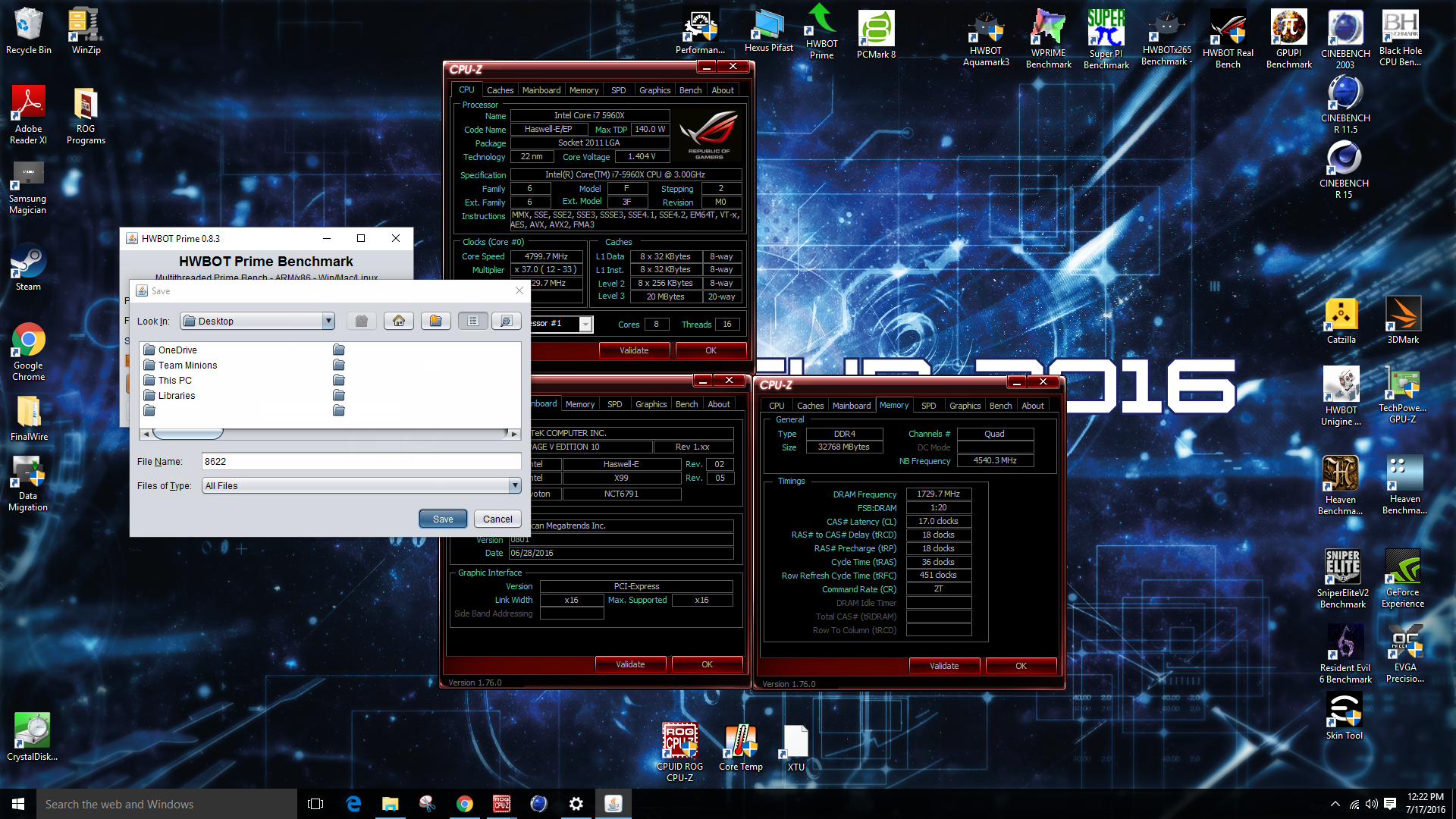
Task: Open Microsoft Edge from taskbar
Action: click(x=353, y=804)
